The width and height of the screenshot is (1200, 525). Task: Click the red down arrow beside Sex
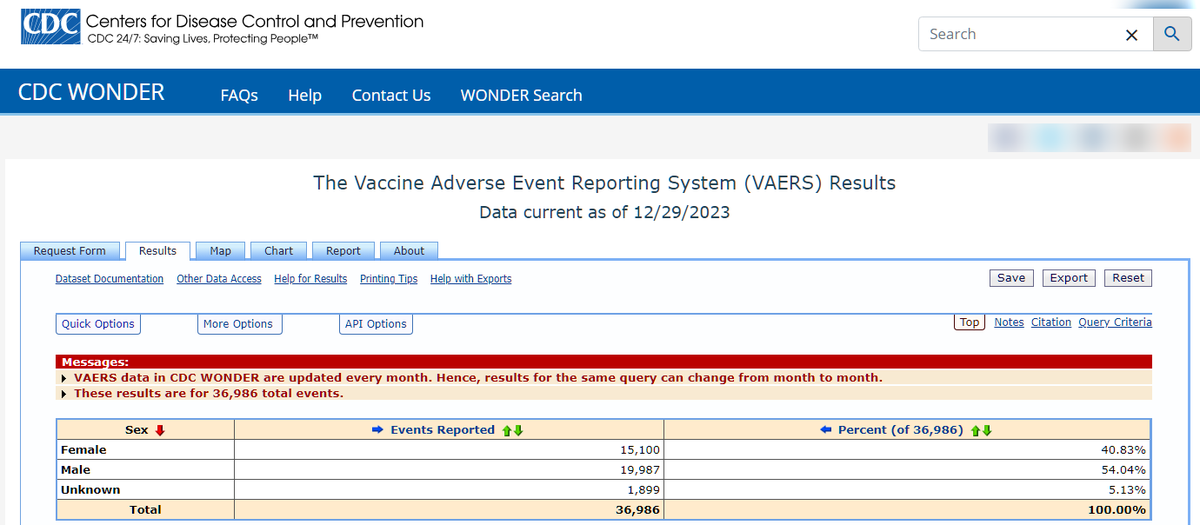click(159, 430)
